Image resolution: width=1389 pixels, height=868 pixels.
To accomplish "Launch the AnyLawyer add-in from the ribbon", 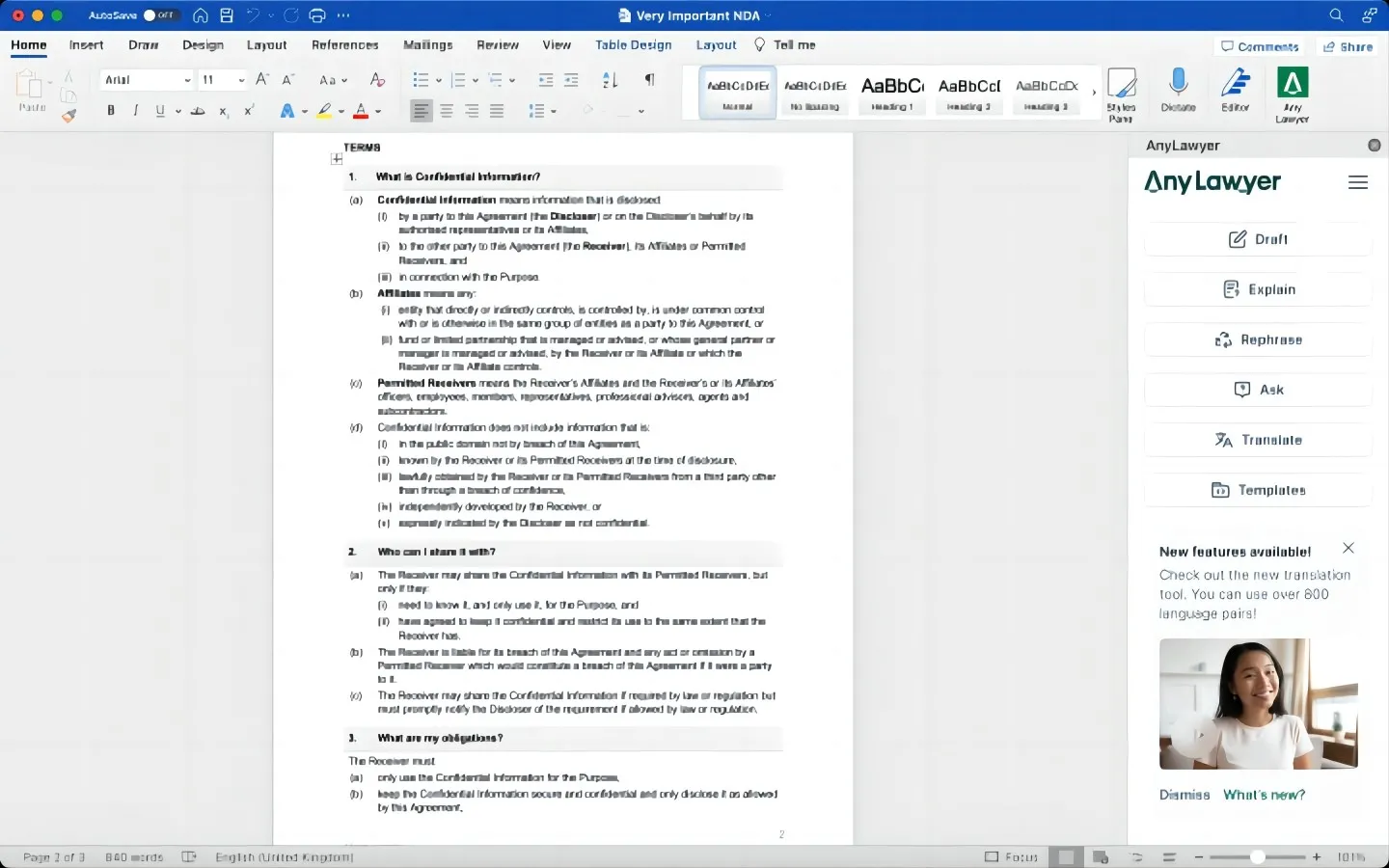I will click(1294, 92).
